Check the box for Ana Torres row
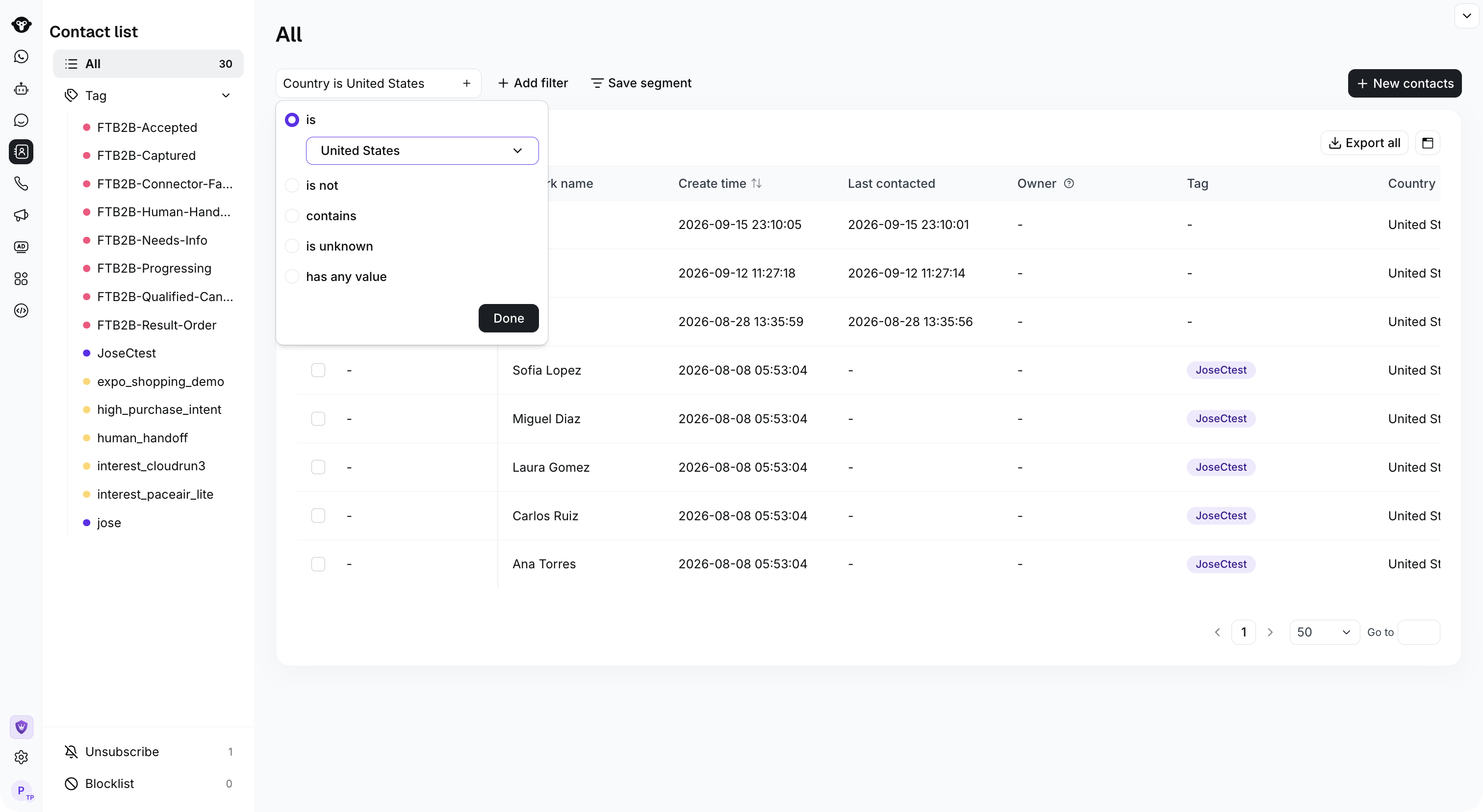 pos(318,564)
